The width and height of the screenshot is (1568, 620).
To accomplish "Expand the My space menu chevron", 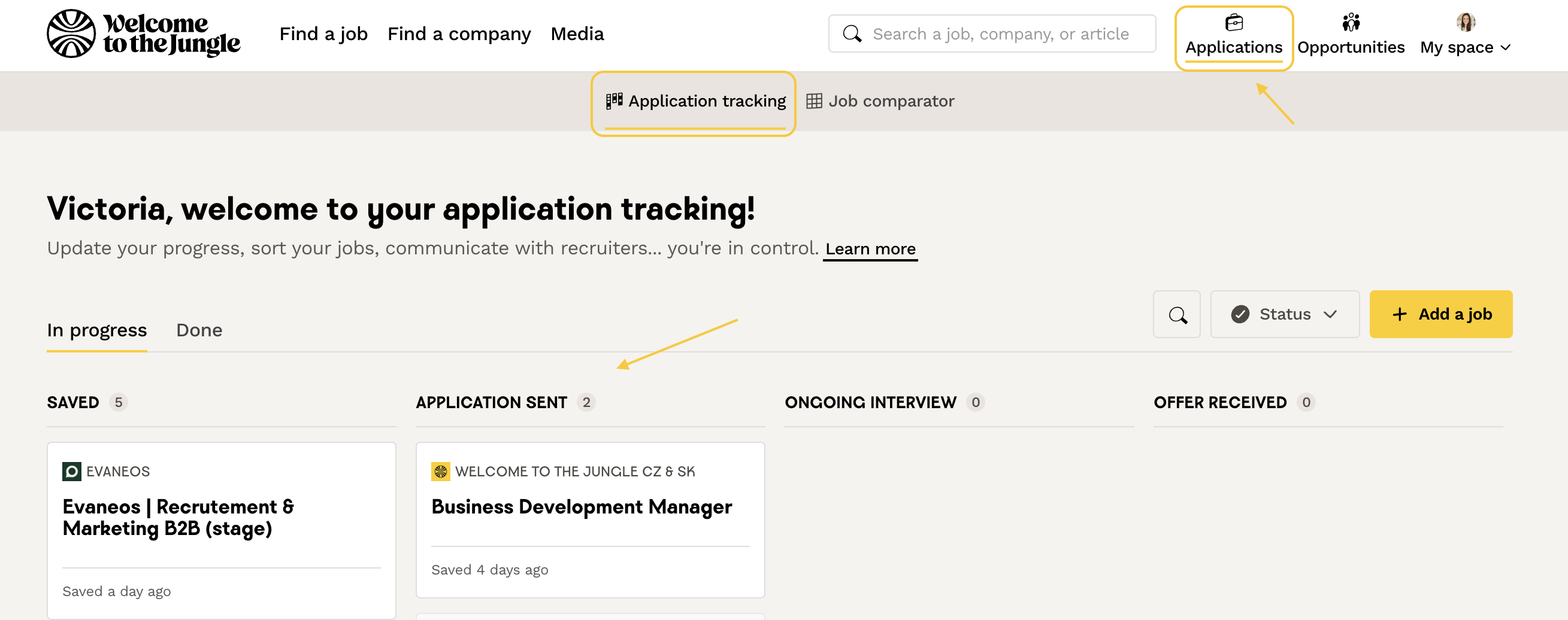I will pos(1506,48).
